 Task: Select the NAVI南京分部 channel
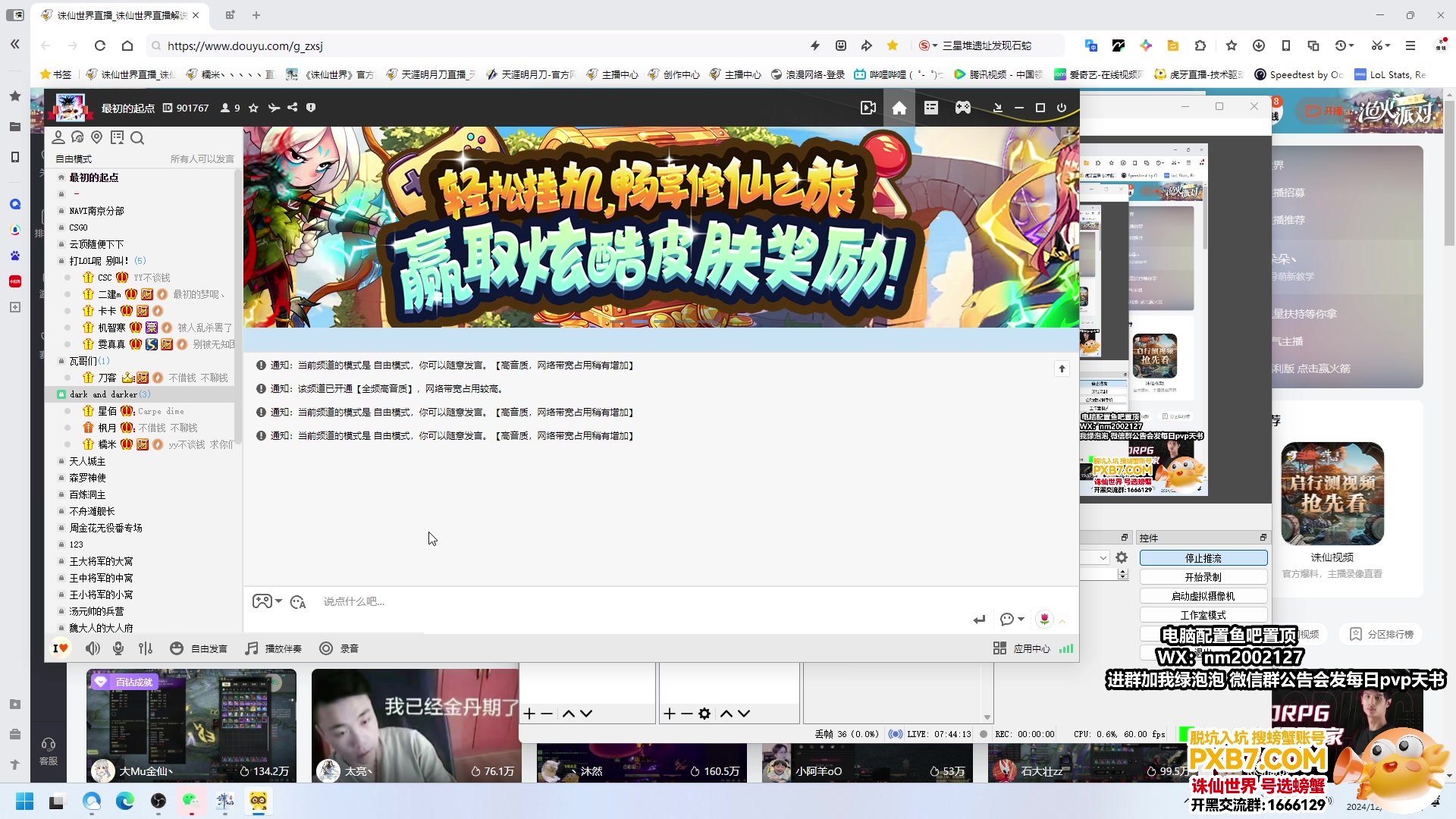tap(96, 211)
